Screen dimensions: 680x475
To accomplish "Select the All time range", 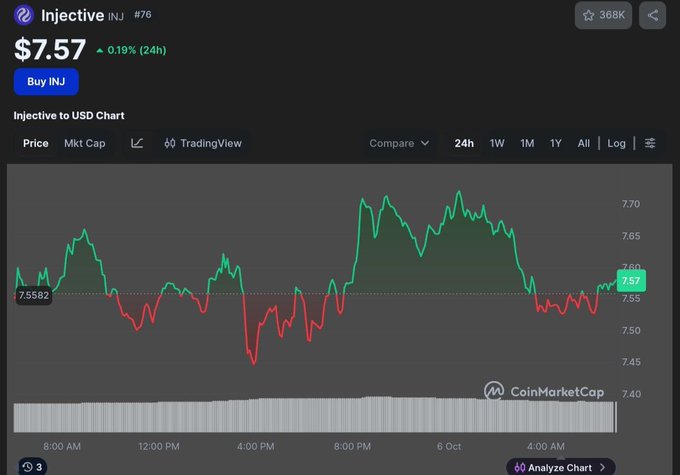I will point(584,143).
